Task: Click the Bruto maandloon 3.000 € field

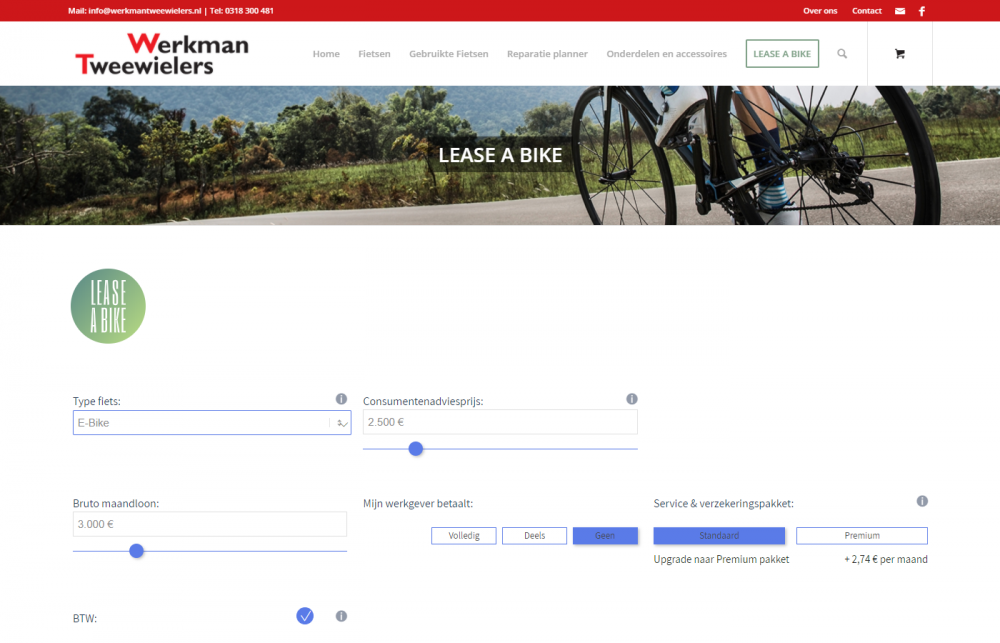Action: point(210,524)
